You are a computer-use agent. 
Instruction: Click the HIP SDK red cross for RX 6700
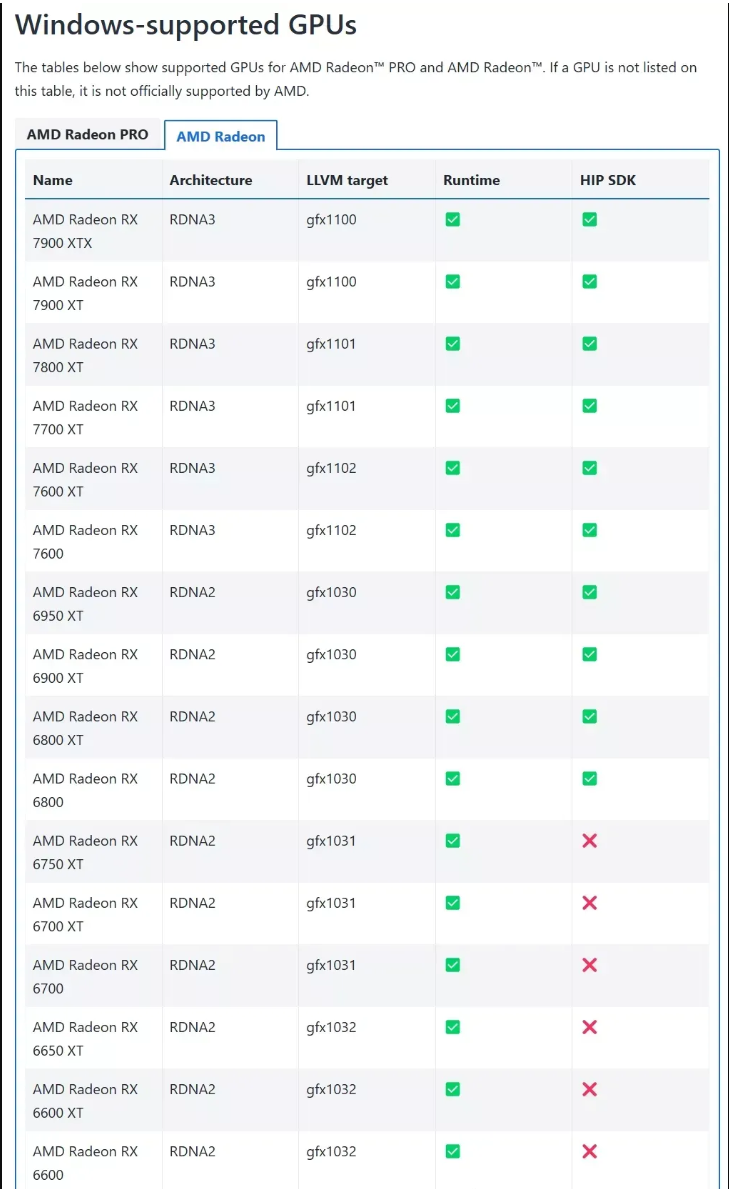coord(589,965)
